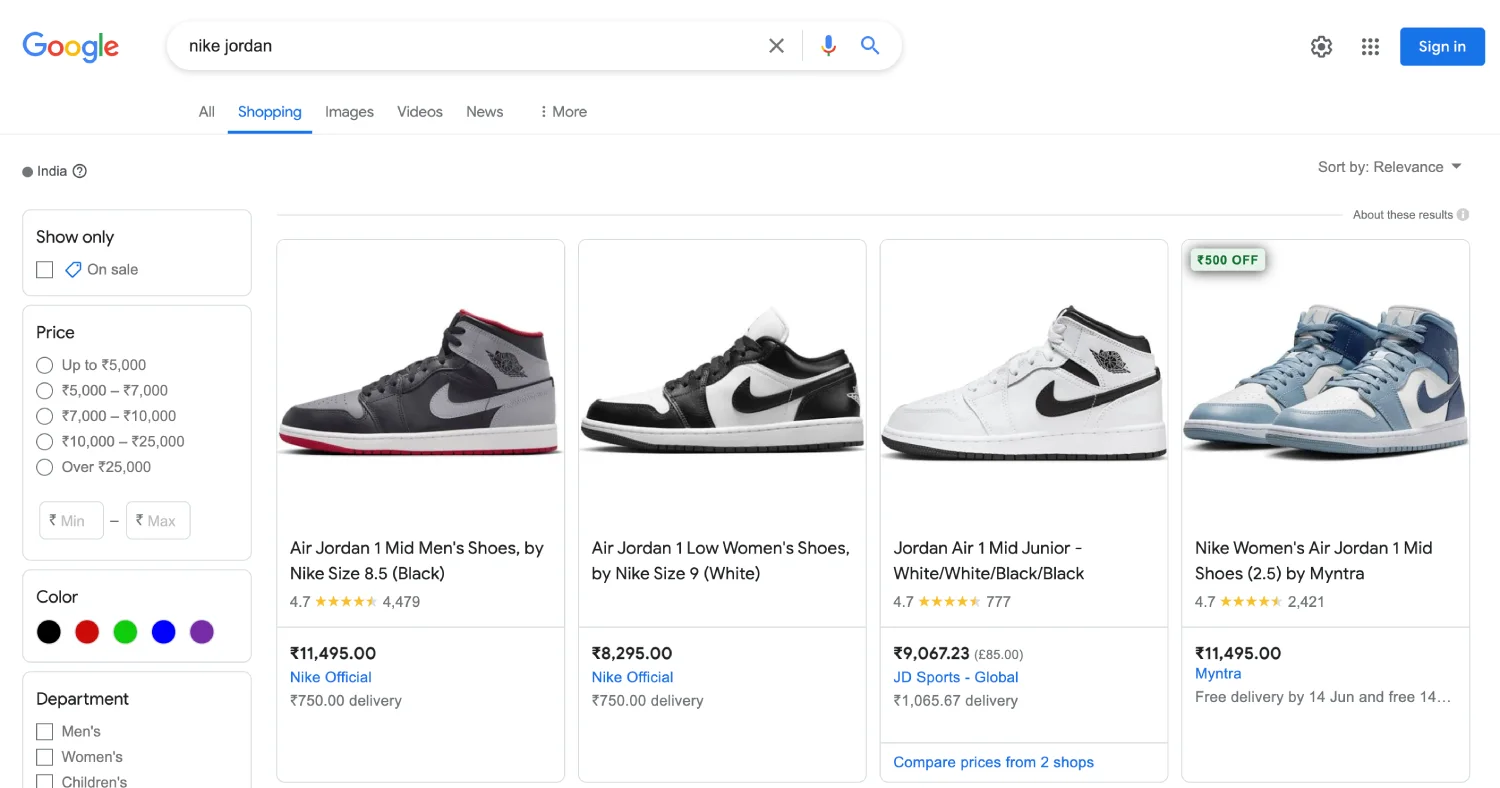
Task: Click the search magnifier icon
Action: coord(870,46)
